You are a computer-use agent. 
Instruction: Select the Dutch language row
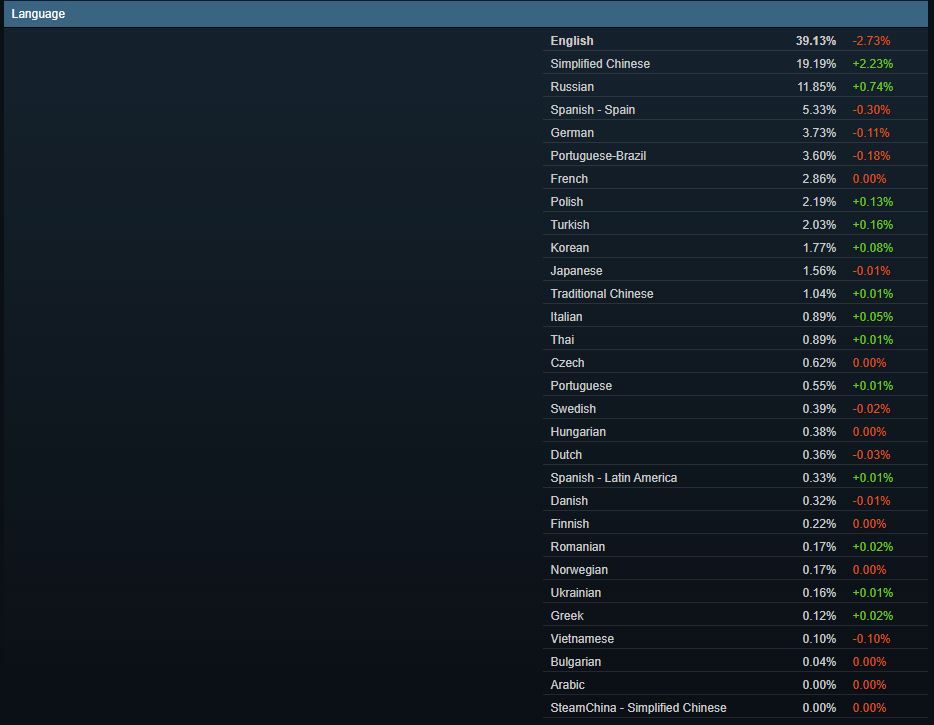point(735,455)
